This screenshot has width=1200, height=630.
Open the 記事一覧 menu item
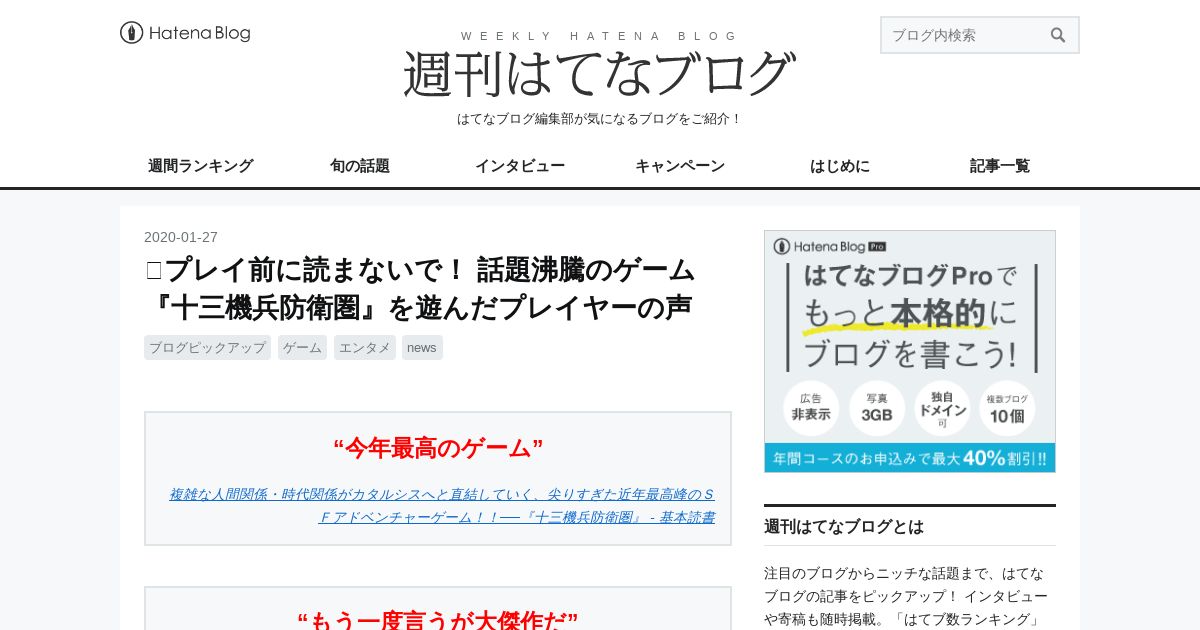coord(1000,166)
